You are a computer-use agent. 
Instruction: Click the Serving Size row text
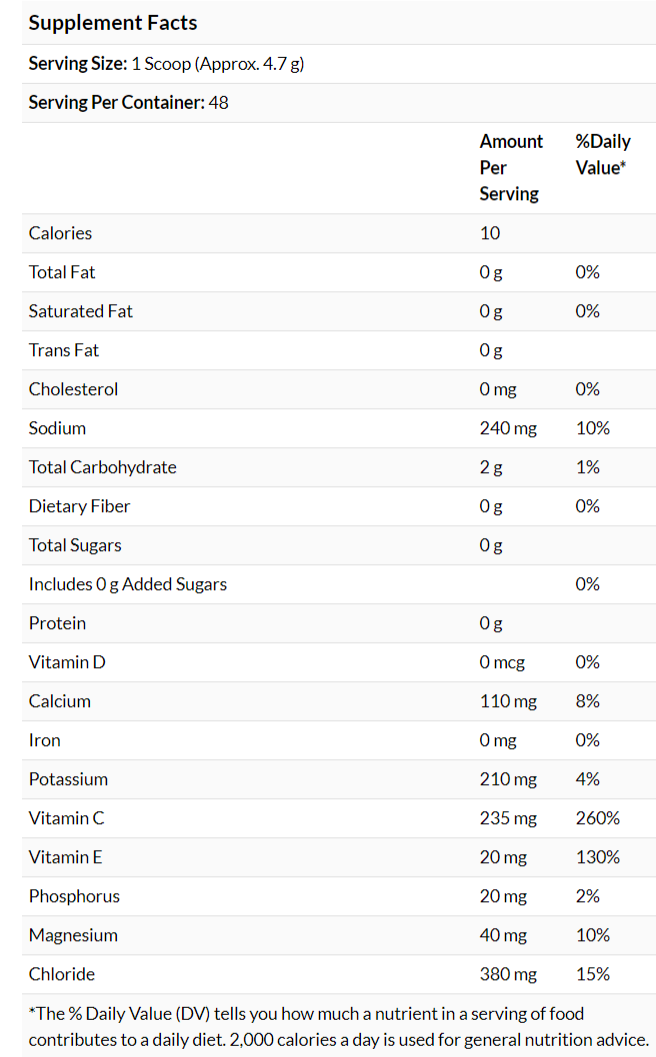coord(166,64)
